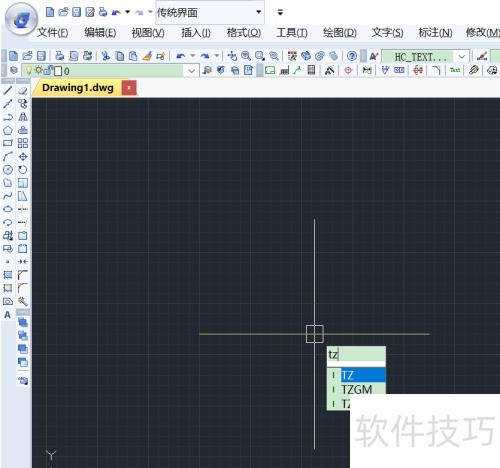Click the Help question mark icon

coord(352,56)
